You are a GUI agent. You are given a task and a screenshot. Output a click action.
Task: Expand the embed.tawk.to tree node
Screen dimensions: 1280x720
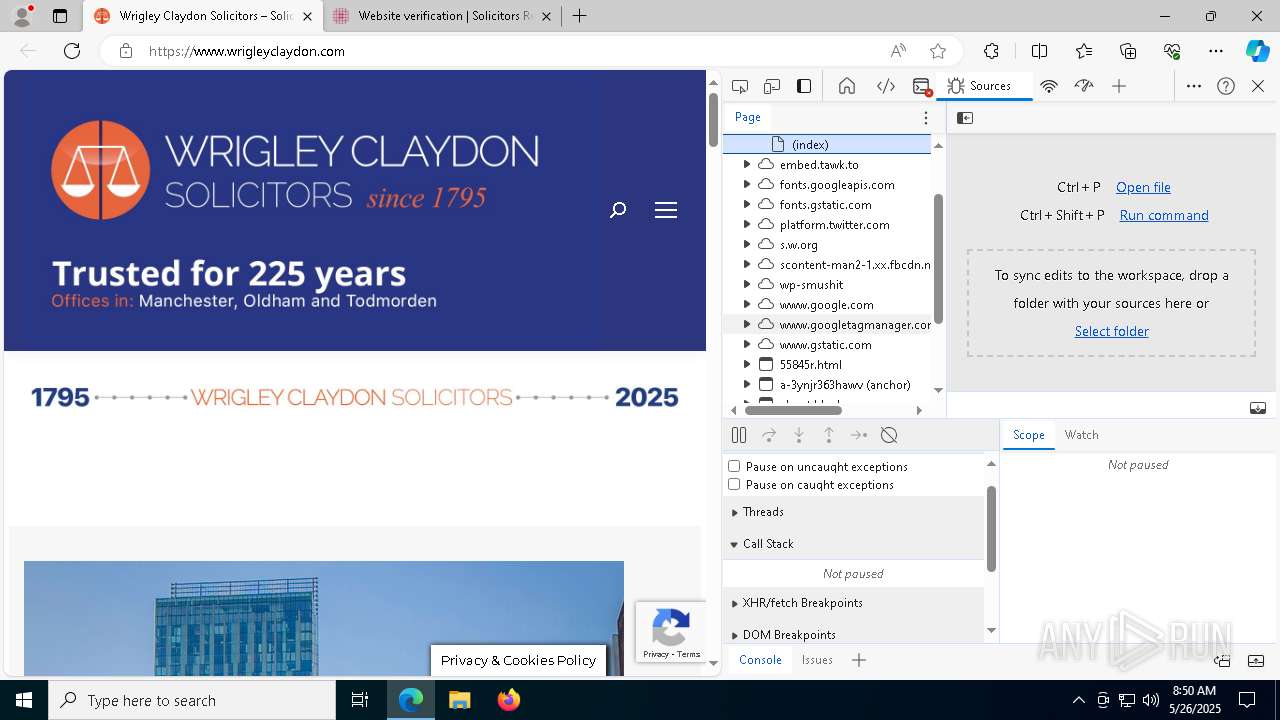tap(747, 164)
